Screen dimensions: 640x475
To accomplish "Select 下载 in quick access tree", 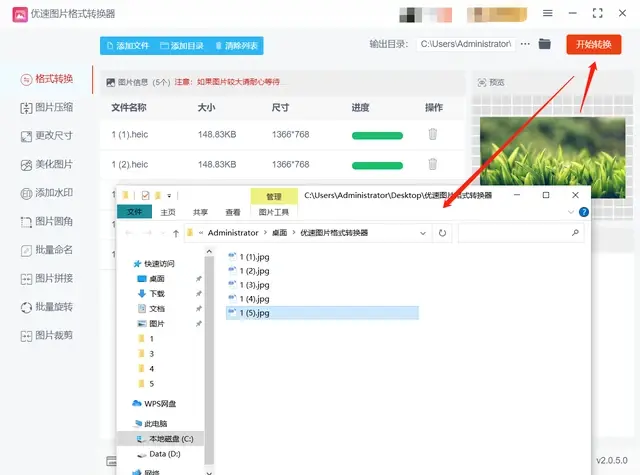I will 151,294.
